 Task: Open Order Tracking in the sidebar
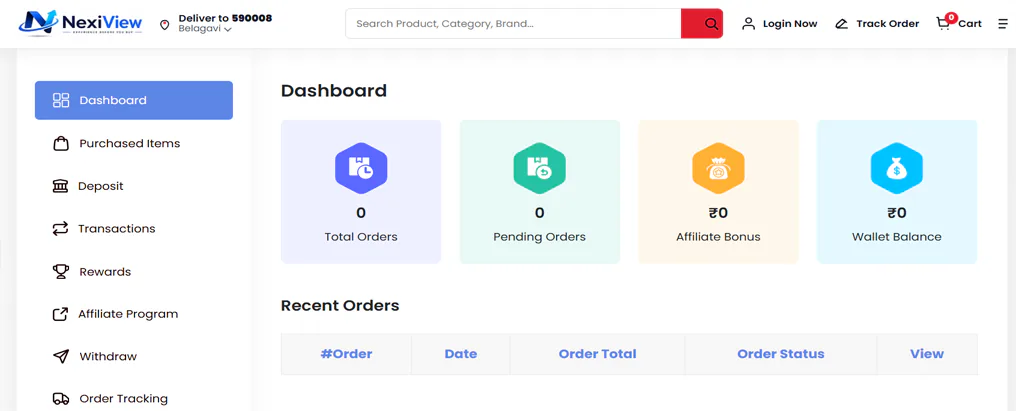coord(123,399)
